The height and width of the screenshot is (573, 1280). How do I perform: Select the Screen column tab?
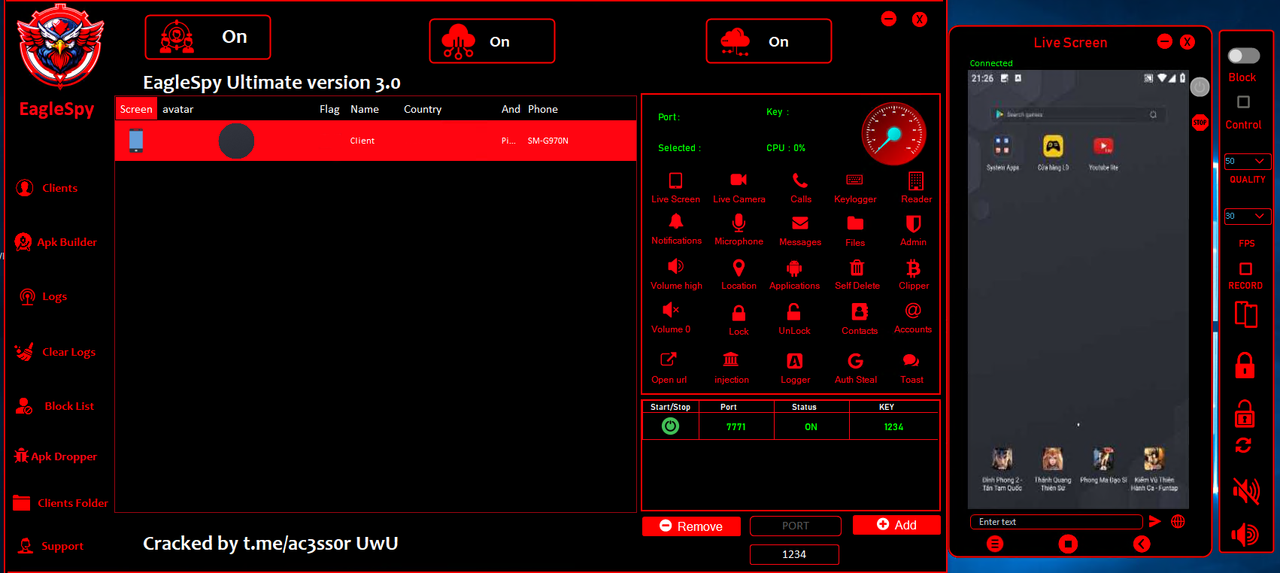coord(136,109)
